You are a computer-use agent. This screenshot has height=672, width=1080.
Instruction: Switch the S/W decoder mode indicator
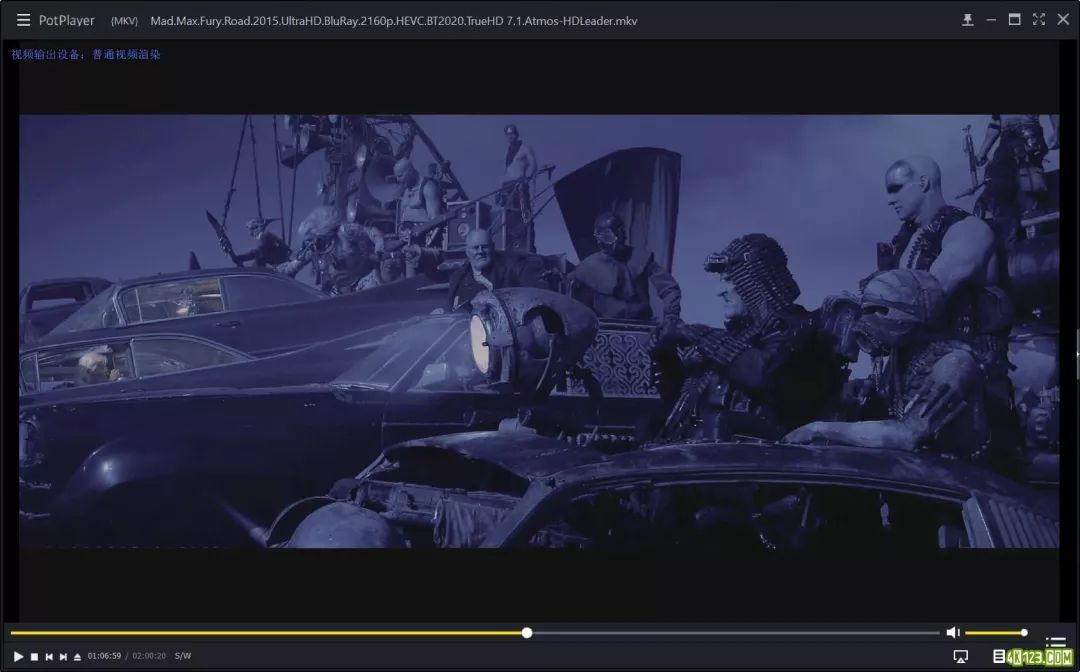(x=183, y=656)
